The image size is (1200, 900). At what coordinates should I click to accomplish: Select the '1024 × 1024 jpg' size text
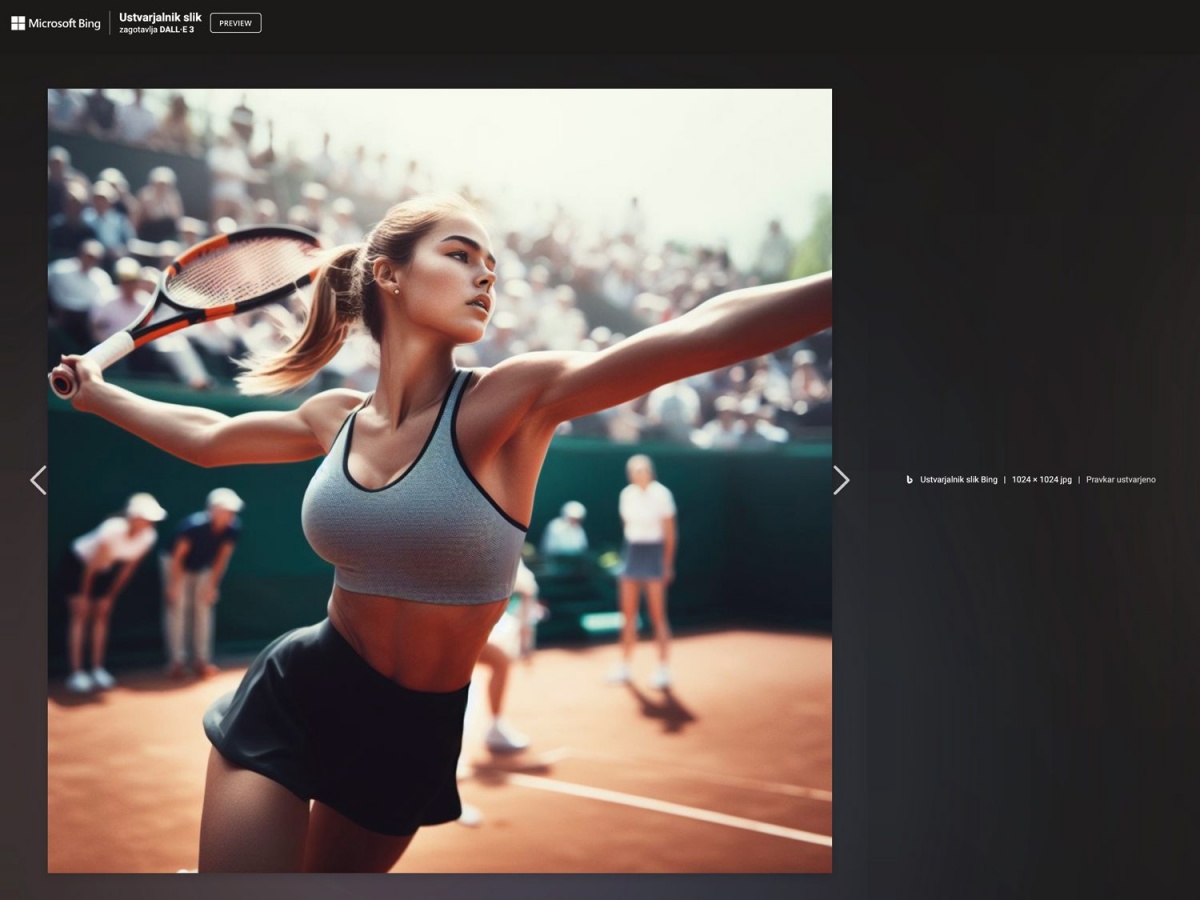pos(1041,480)
